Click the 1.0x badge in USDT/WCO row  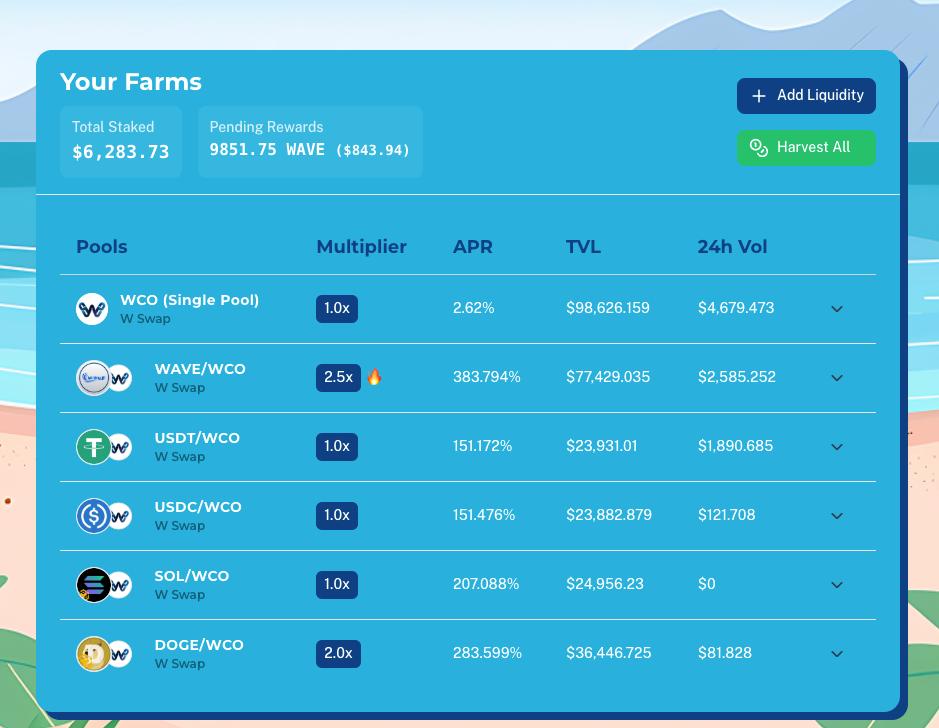(x=337, y=447)
